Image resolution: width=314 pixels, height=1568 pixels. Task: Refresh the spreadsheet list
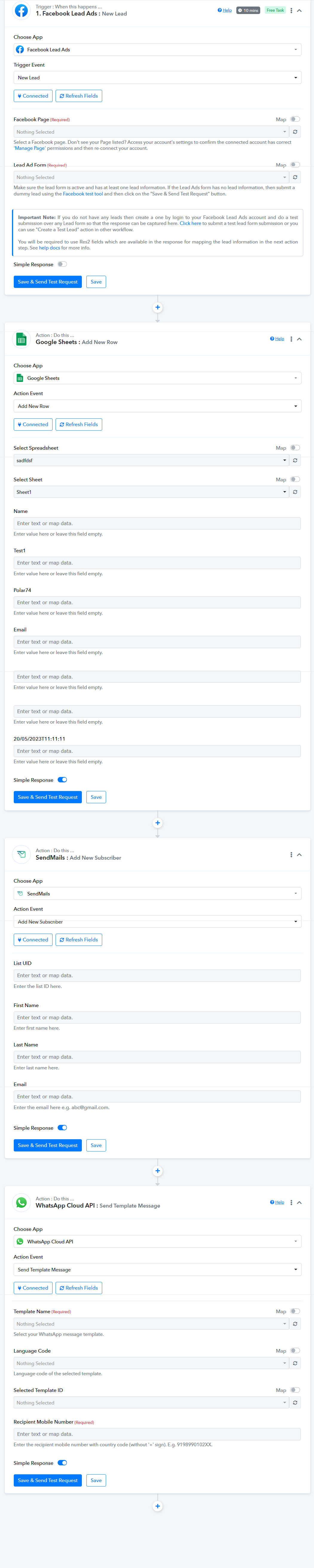pyautogui.click(x=295, y=460)
